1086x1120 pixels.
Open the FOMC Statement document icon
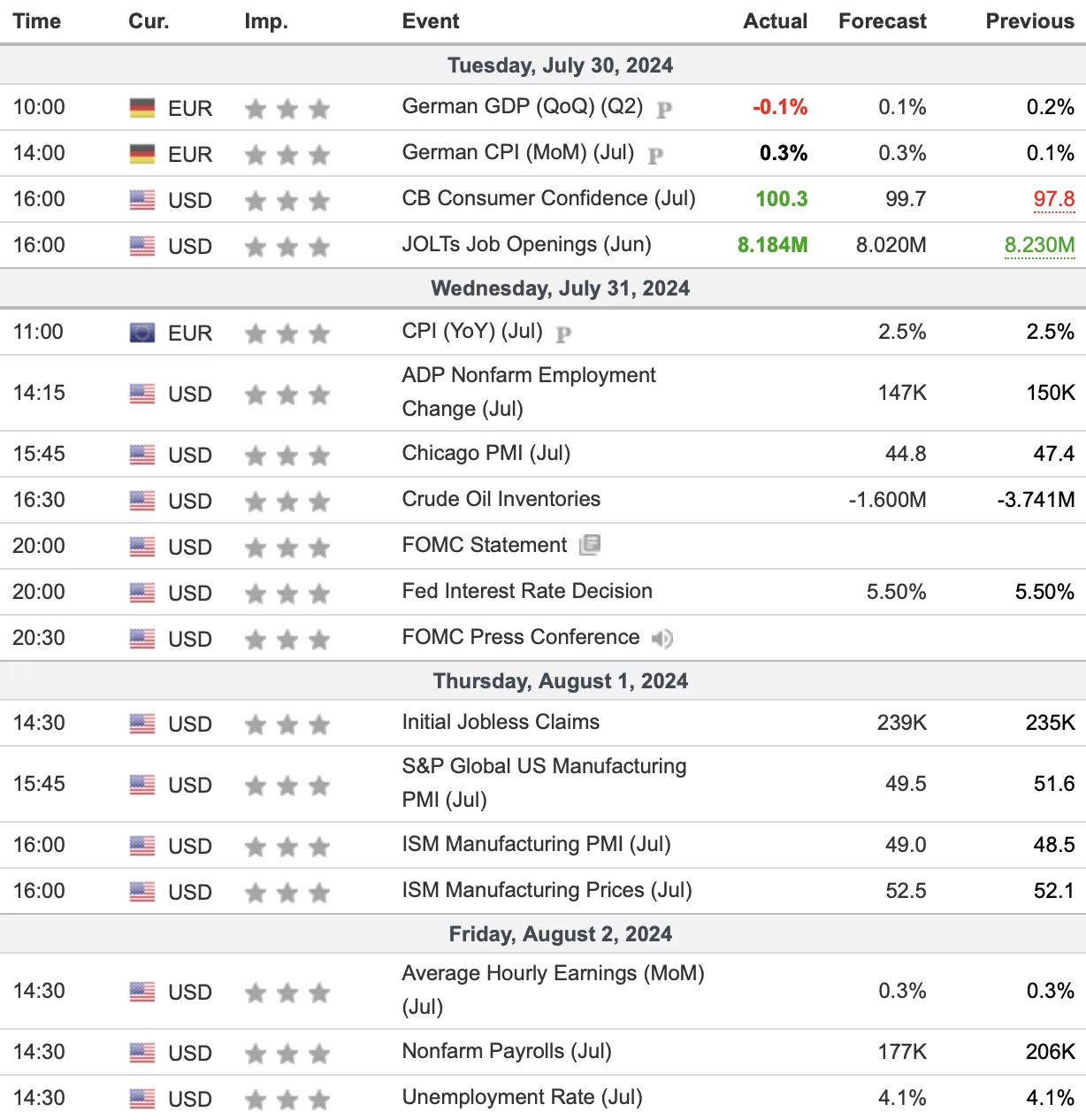[x=590, y=545]
